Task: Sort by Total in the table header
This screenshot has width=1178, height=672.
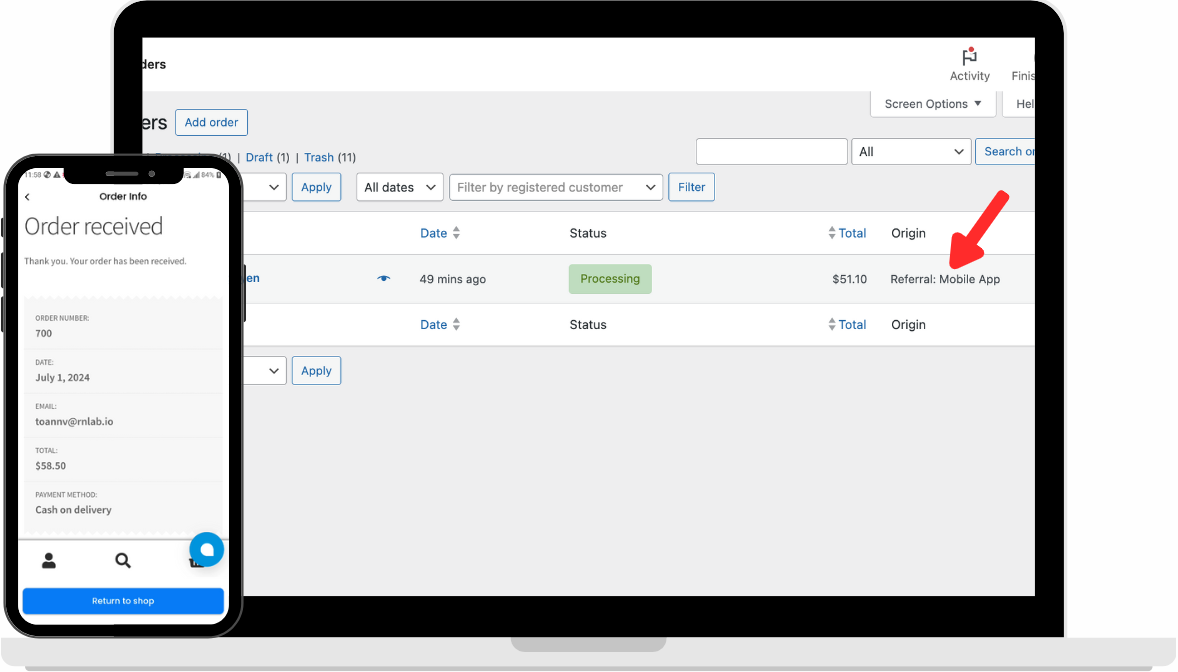Action: pyautogui.click(x=851, y=233)
